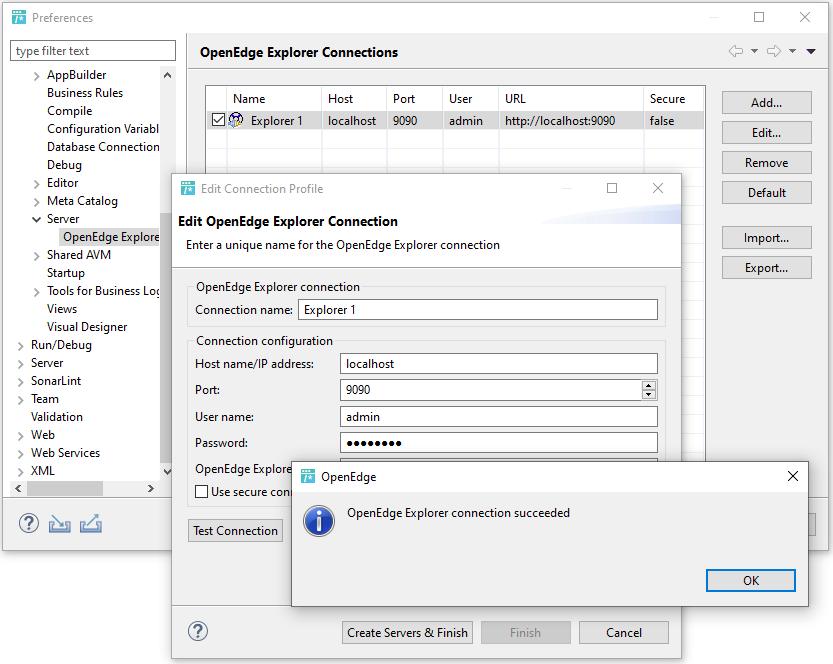Viewport: 833px width, 664px height.
Task: Select the Visual Designer preferences page
Action: tap(87, 327)
